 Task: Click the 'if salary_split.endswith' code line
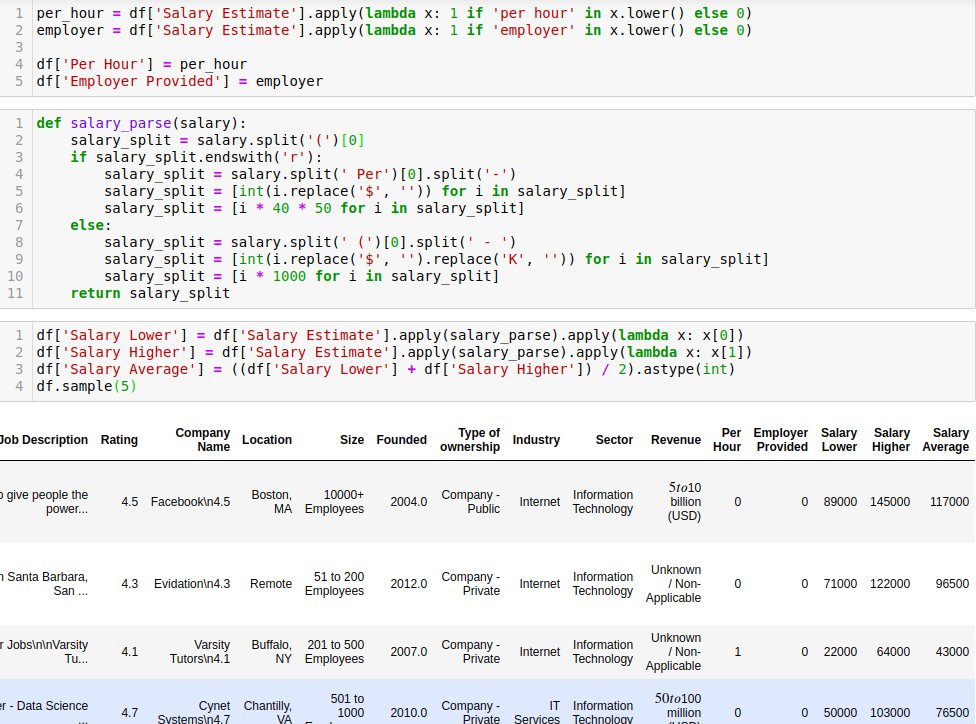[196, 157]
